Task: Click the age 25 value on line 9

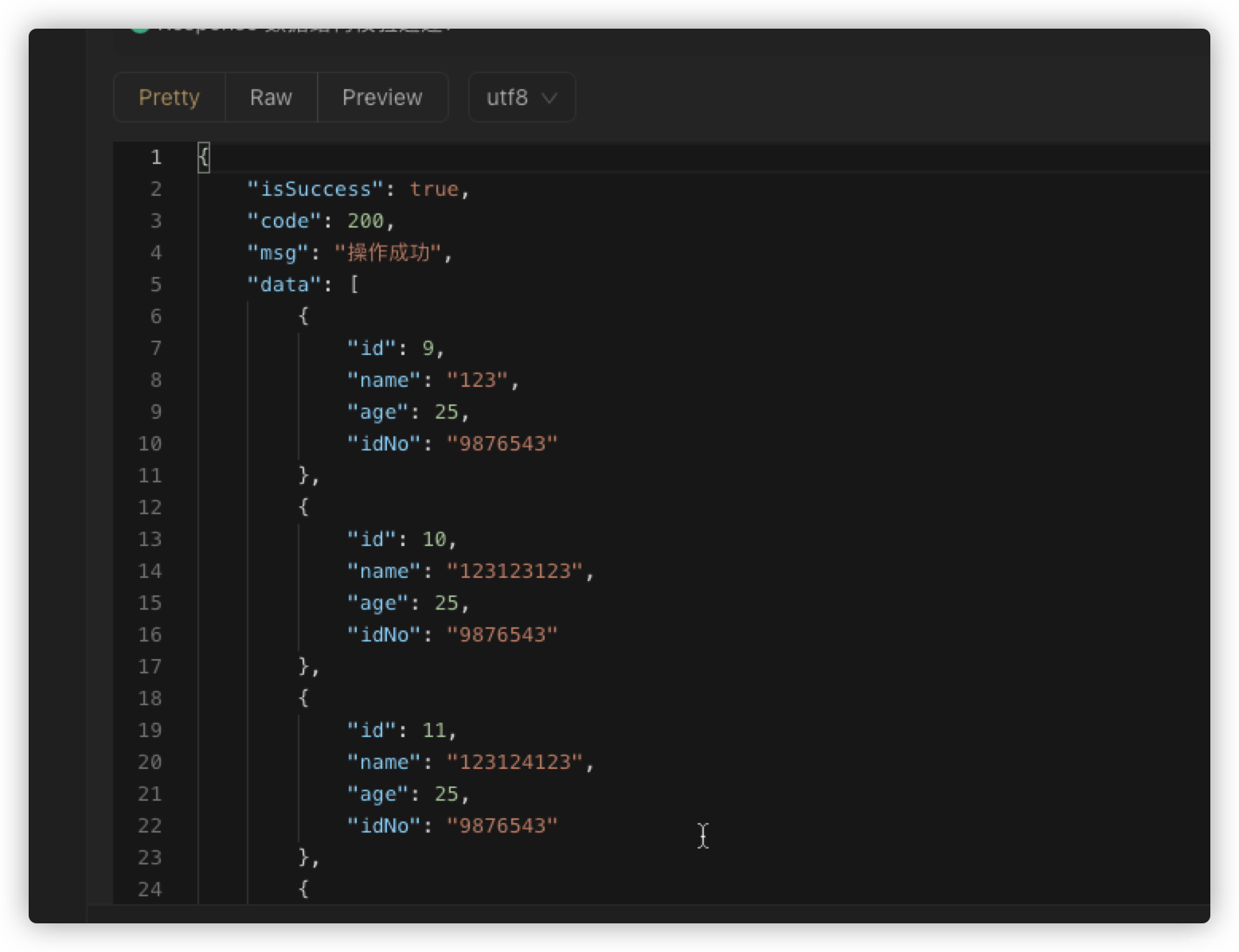Action: pos(447,412)
